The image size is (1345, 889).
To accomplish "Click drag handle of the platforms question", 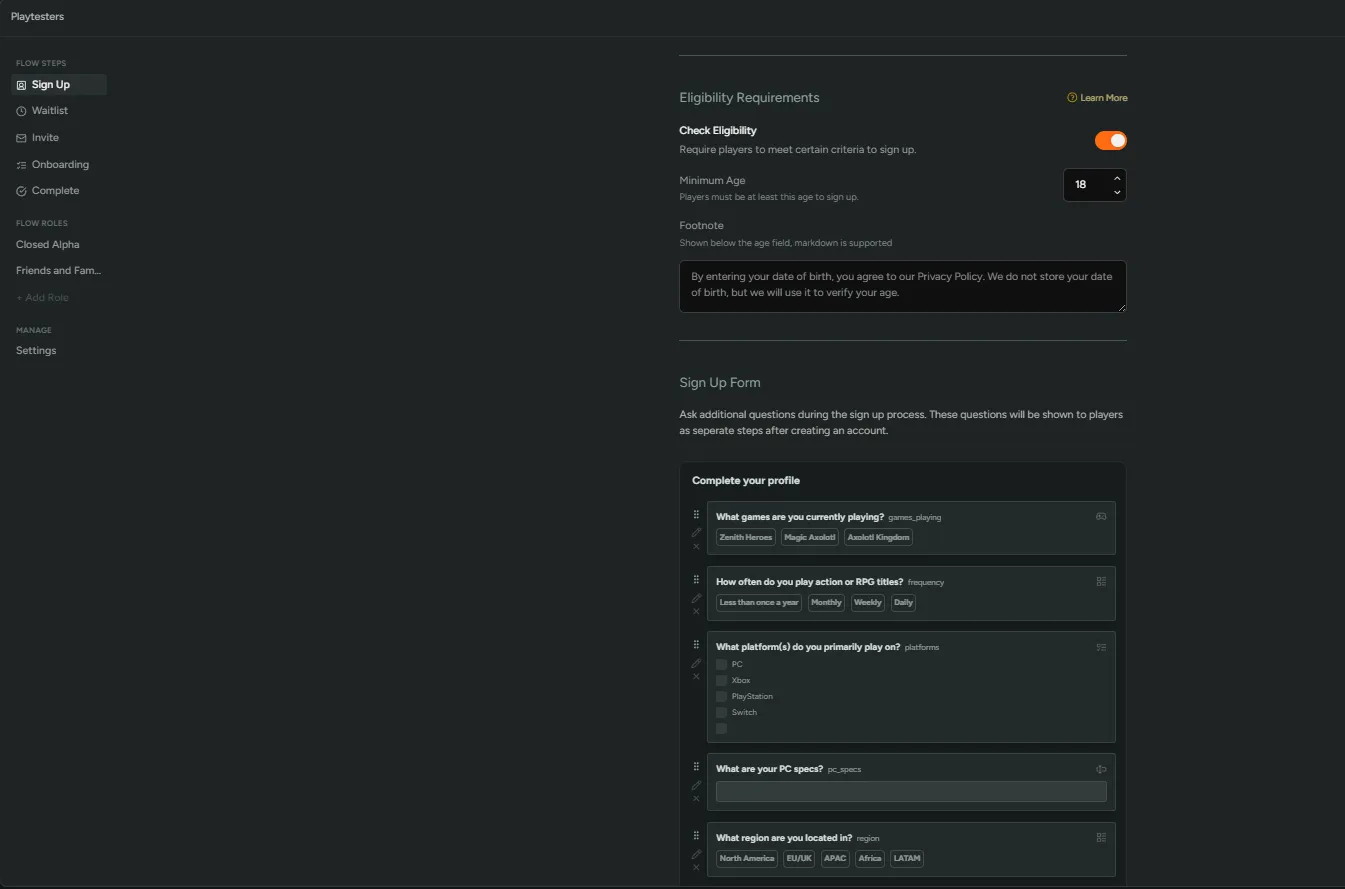I will pos(697,645).
